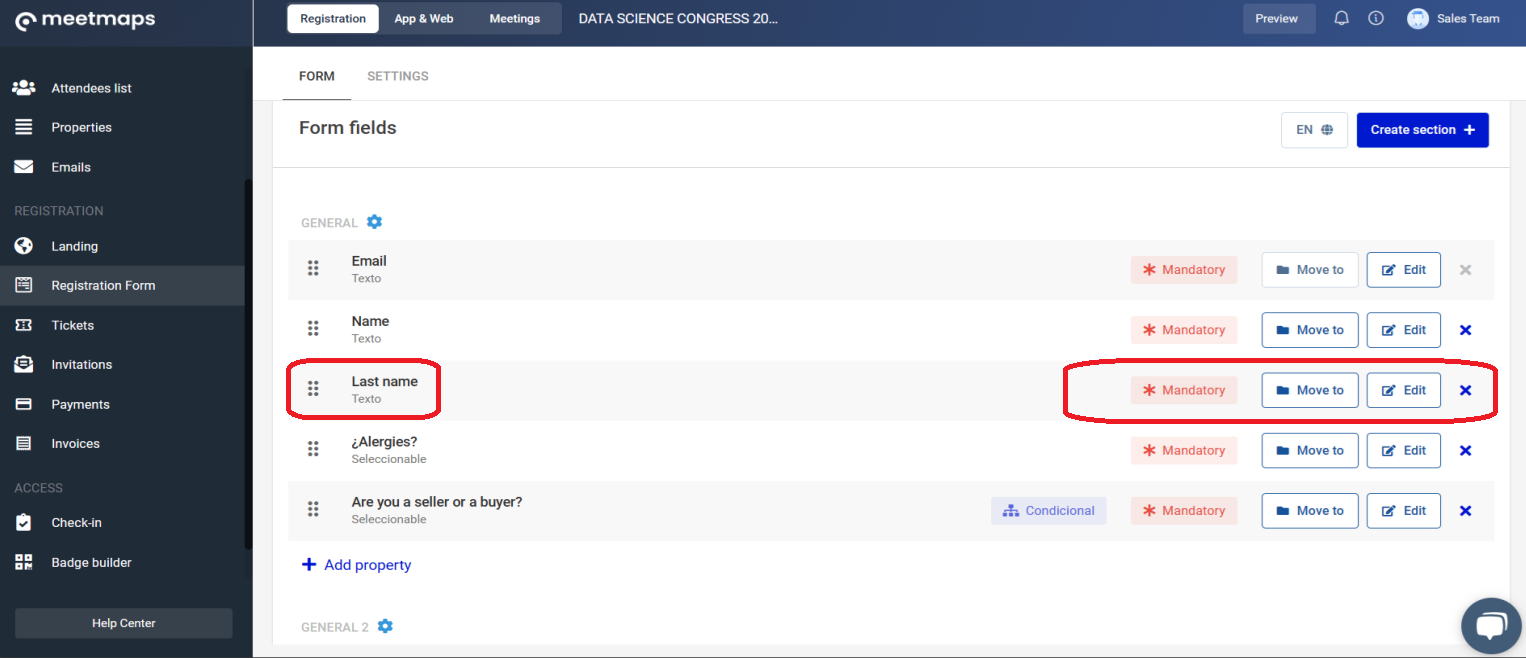Open the Badge builder
This screenshot has width=1526, height=658.
(91, 562)
